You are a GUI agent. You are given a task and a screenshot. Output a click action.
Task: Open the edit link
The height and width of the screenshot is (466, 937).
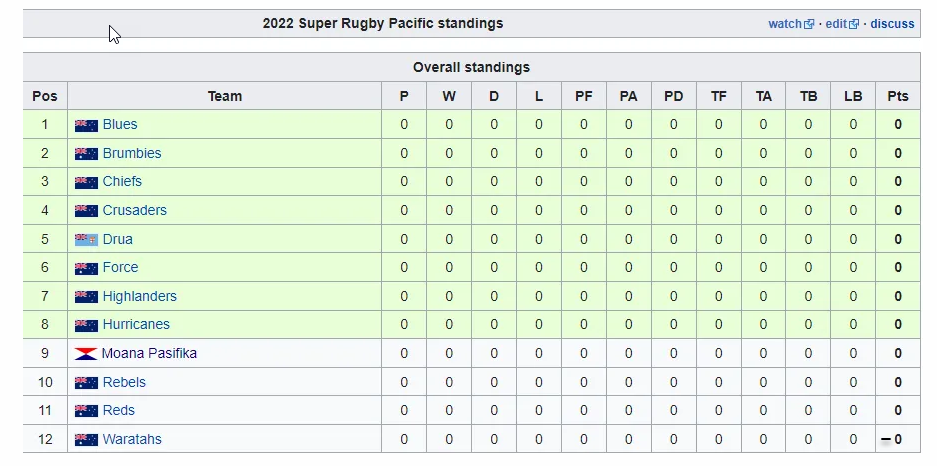836,24
